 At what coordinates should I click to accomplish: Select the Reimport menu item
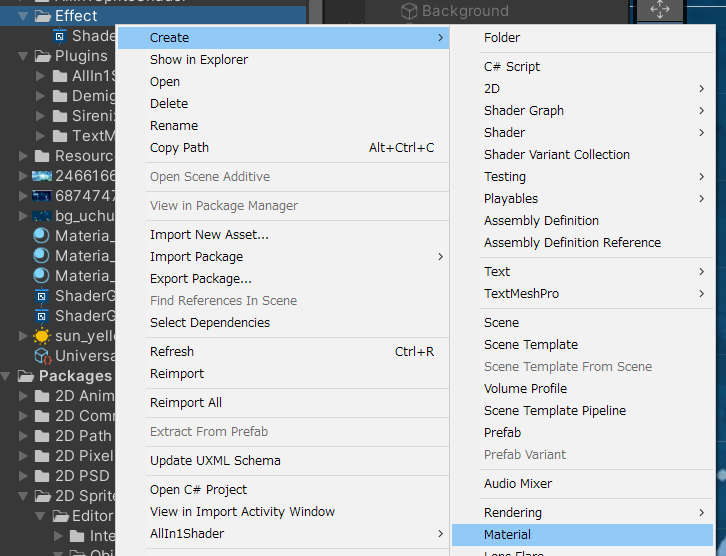click(283, 374)
